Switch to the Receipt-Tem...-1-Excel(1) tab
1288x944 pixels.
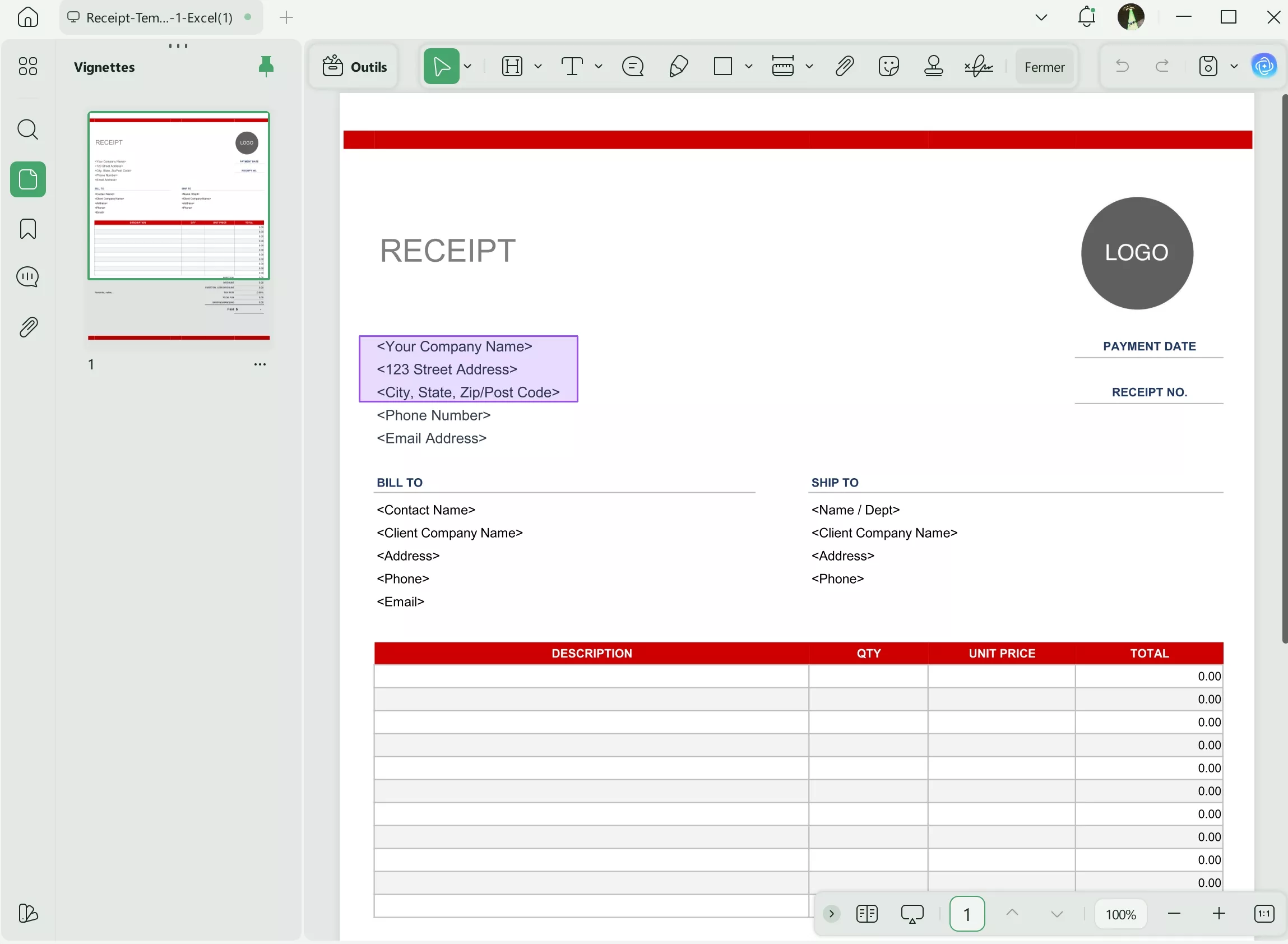coord(160,18)
